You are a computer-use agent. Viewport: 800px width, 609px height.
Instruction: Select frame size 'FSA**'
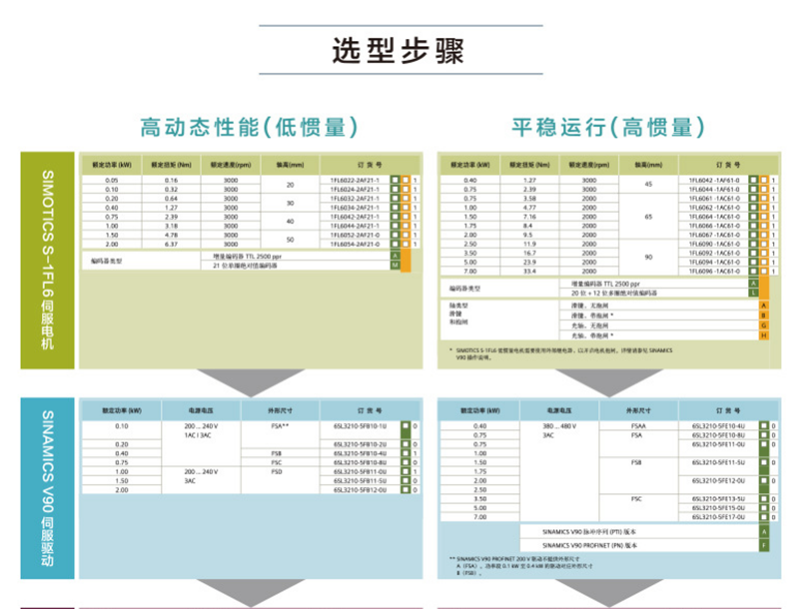[280, 426]
